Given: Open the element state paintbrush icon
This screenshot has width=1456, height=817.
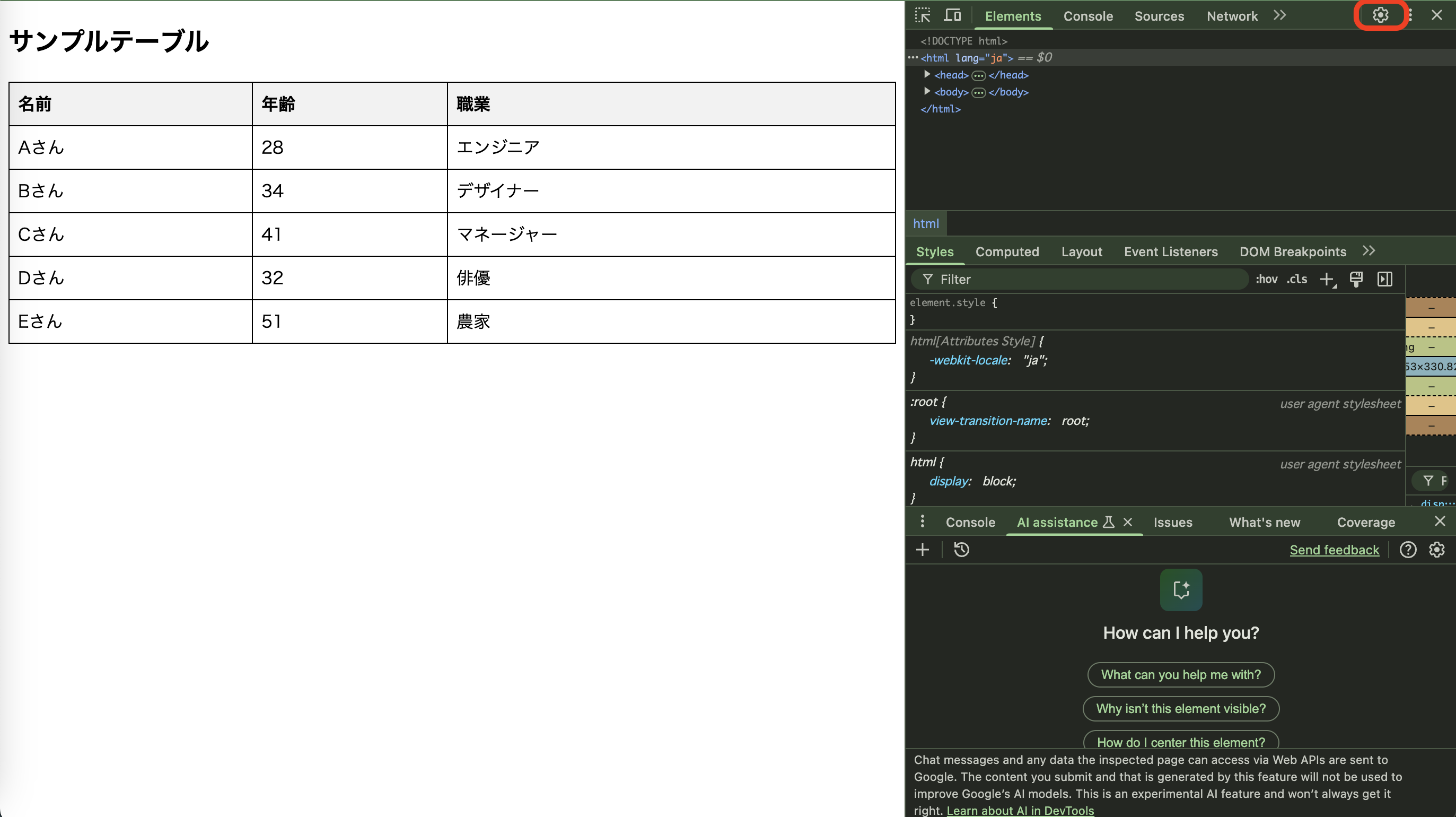Looking at the screenshot, I should pyautogui.click(x=1356, y=279).
